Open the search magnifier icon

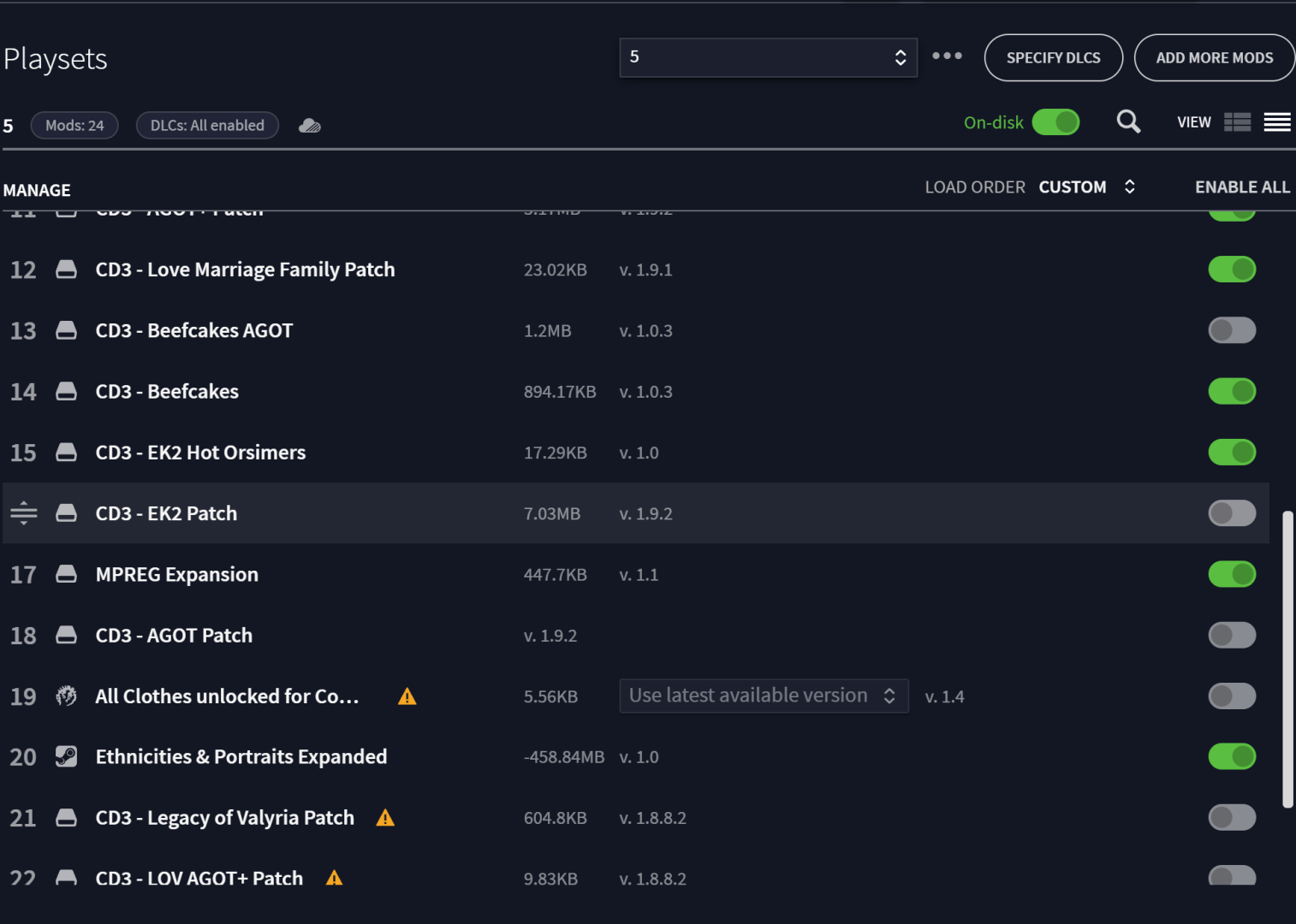(x=1128, y=122)
